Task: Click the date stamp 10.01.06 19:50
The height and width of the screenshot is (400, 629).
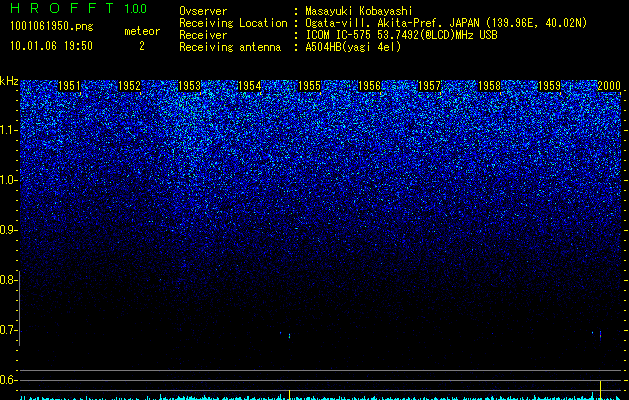Action: 51,46
